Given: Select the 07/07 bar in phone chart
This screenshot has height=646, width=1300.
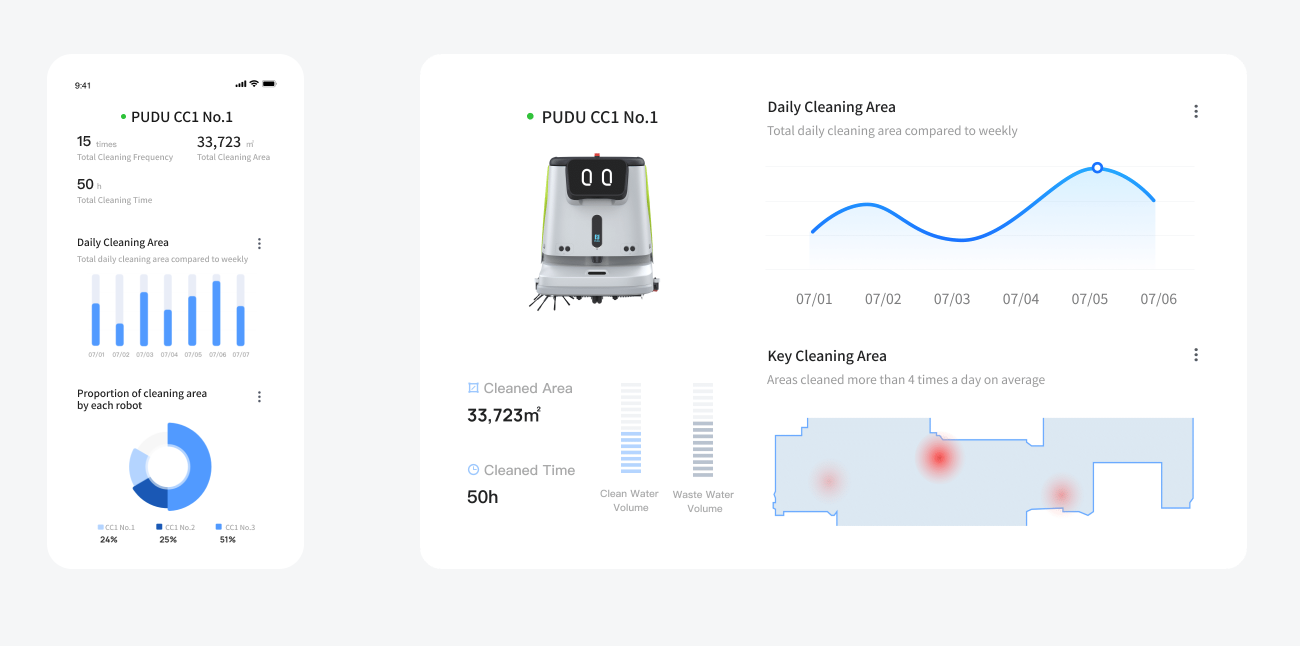Looking at the screenshot, I should [240, 310].
